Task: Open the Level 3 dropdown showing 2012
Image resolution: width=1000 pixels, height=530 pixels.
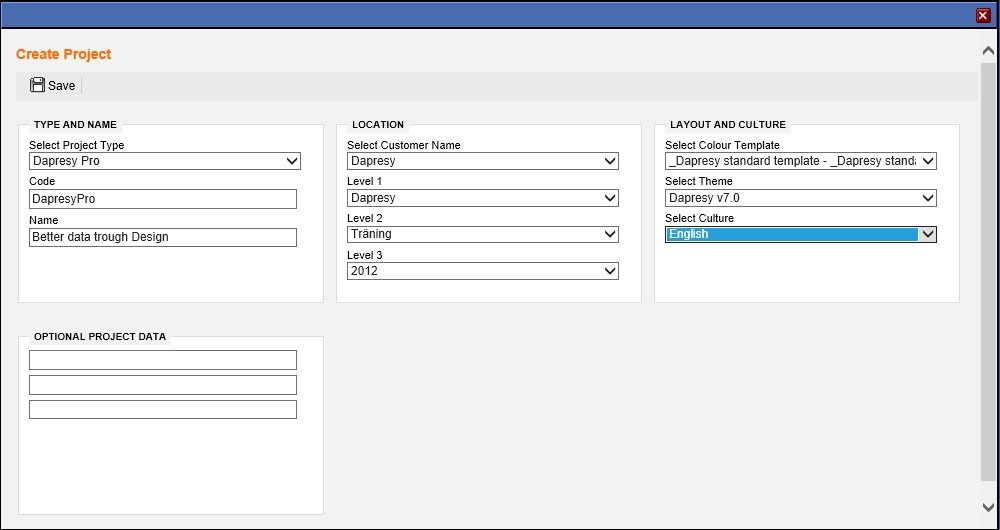Action: pos(483,271)
